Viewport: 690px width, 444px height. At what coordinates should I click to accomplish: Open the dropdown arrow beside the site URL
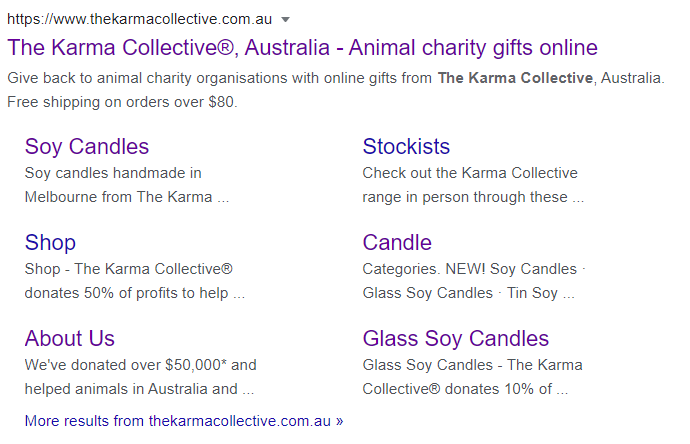pos(286,20)
